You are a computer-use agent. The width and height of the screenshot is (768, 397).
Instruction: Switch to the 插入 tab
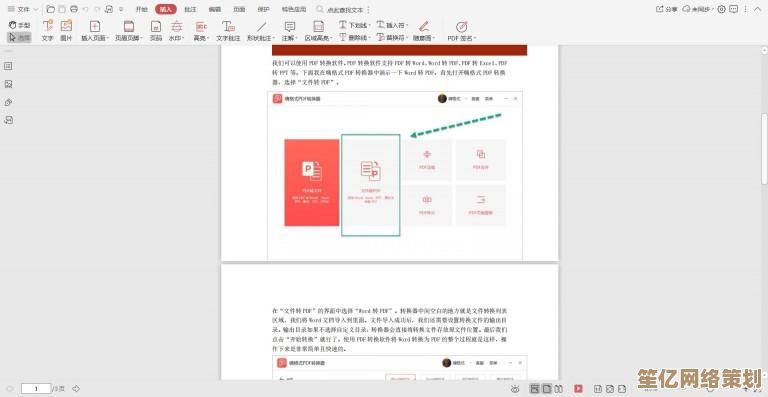(166, 9)
